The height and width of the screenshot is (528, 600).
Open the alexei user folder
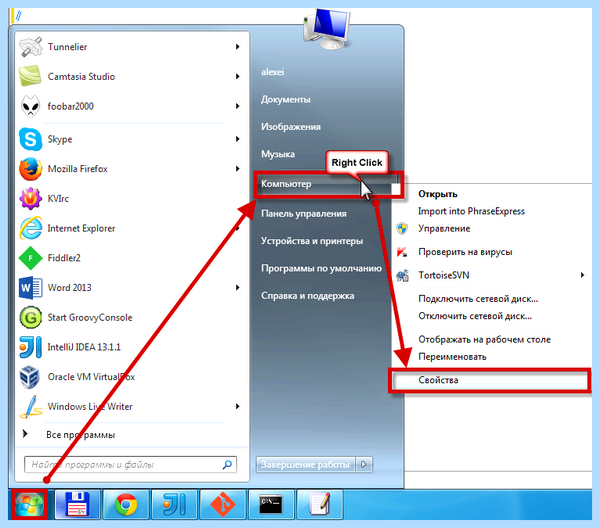click(x=272, y=72)
